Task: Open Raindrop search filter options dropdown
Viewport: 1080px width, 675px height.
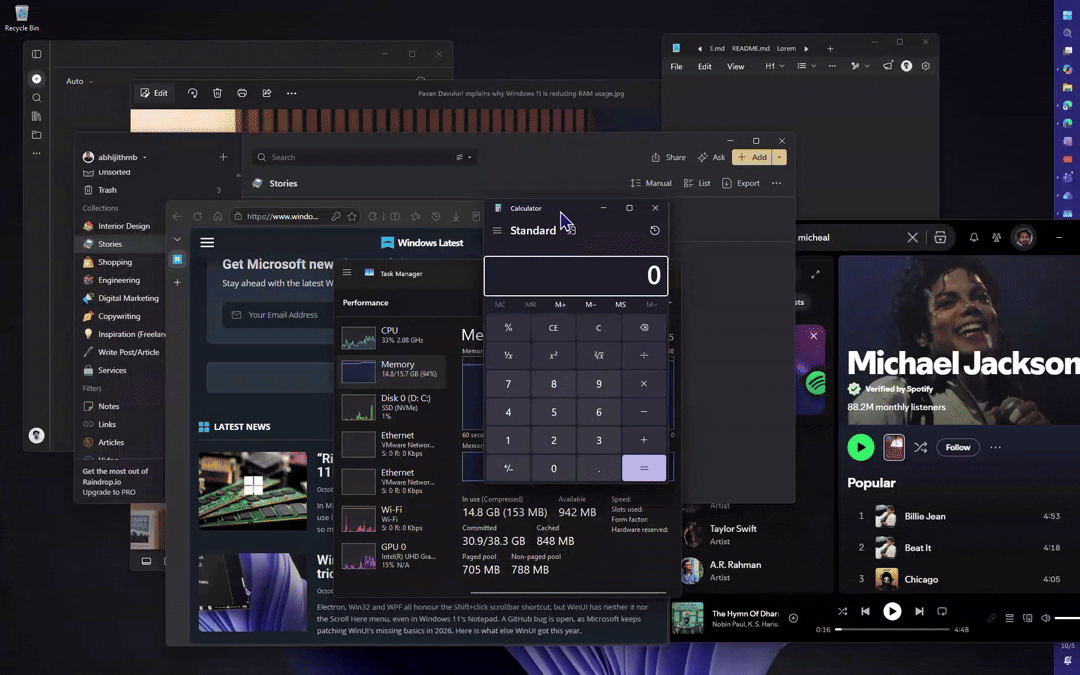Action: click(x=464, y=157)
